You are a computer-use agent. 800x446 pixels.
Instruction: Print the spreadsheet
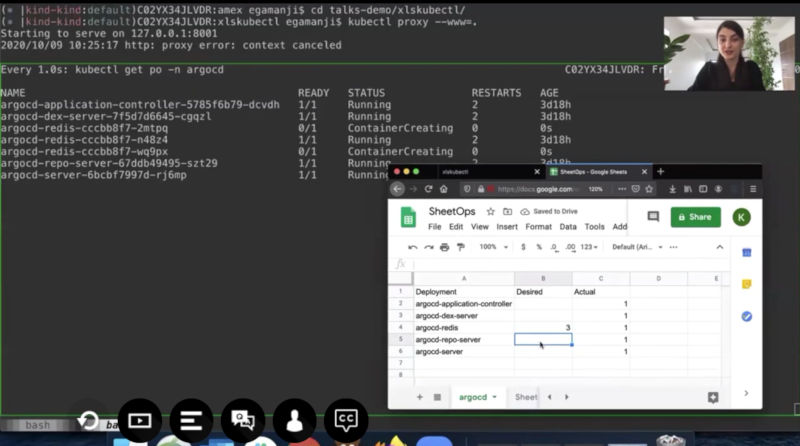click(x=444, y=247)
